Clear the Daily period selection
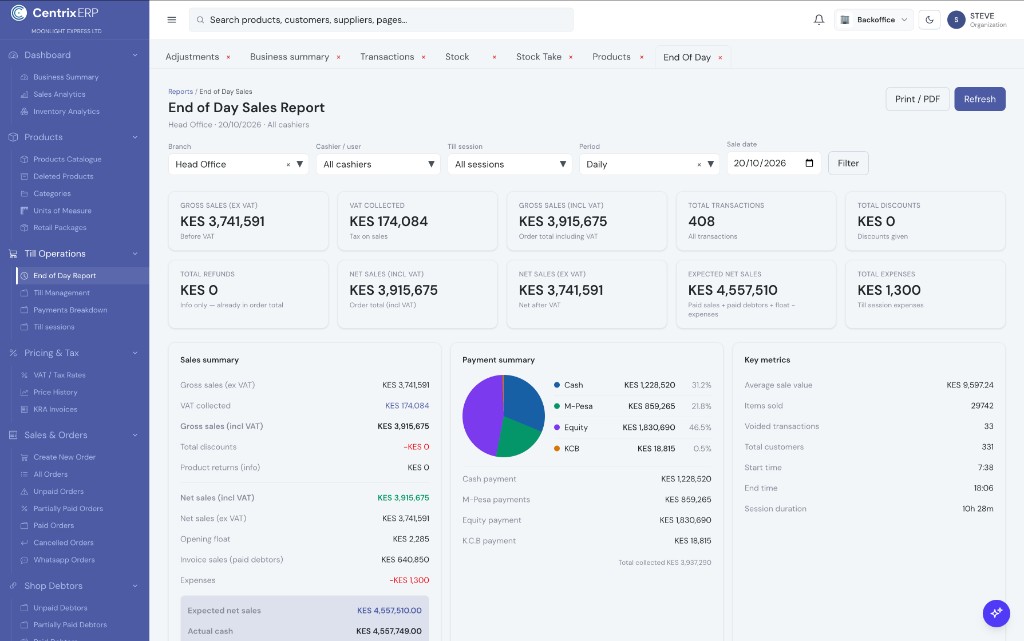 point(699,164)
